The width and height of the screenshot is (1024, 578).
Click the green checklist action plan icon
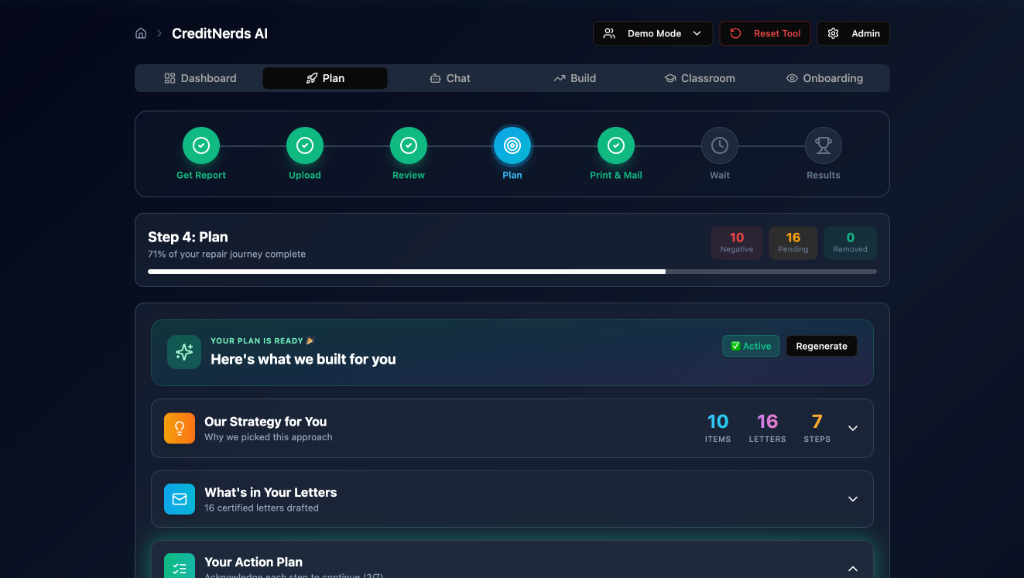coord(180,567)
